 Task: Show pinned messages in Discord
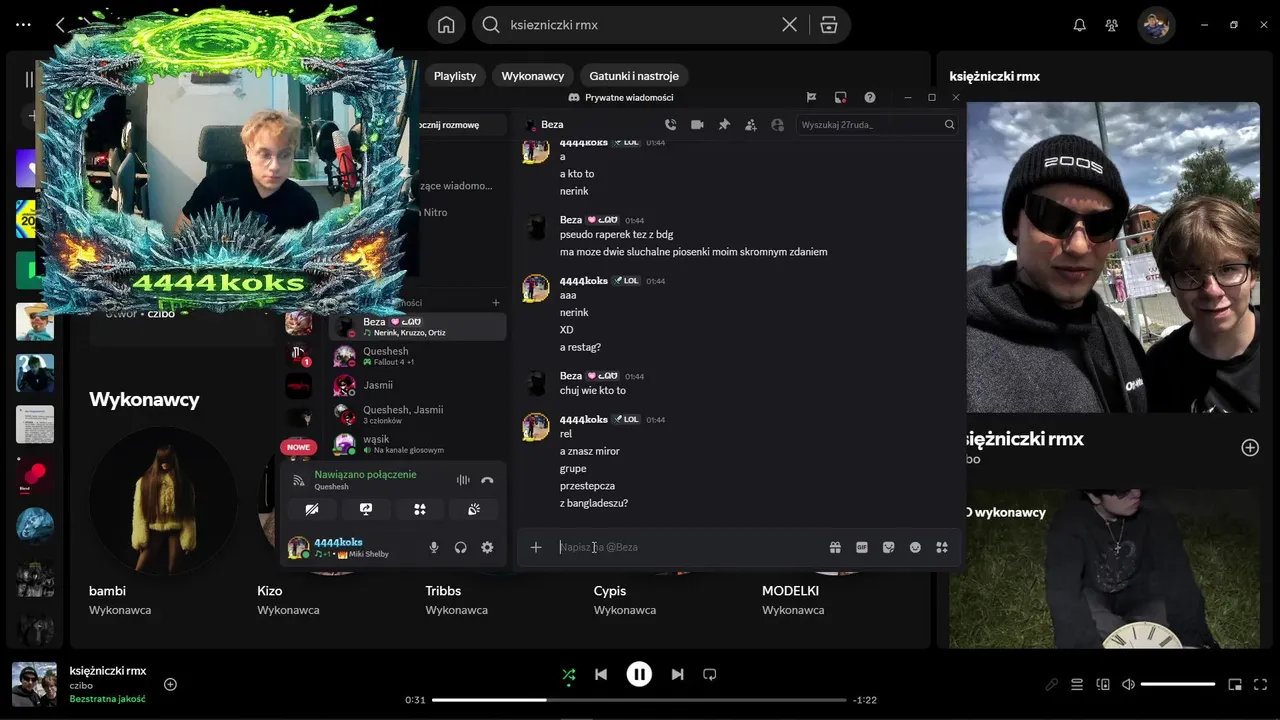pos(724,125)
